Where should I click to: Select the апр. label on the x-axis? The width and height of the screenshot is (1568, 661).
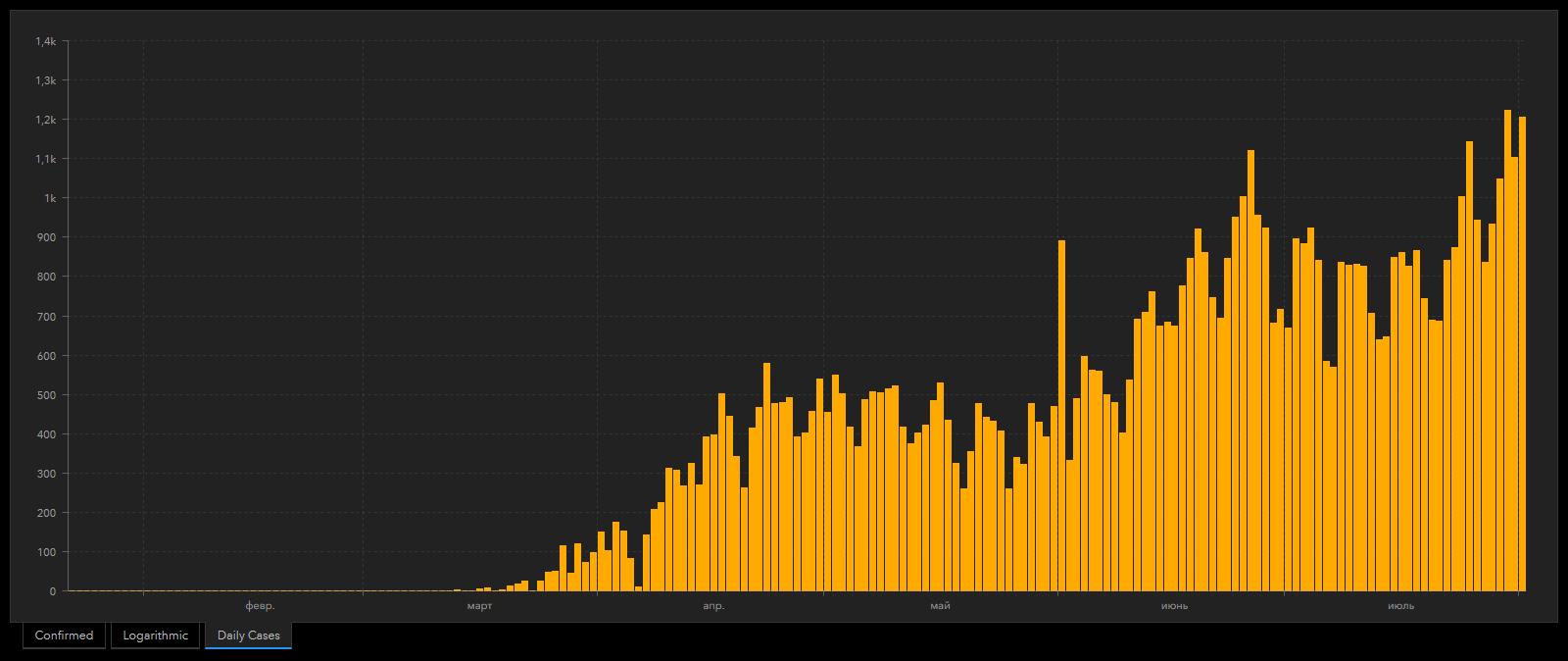point(713,606)
